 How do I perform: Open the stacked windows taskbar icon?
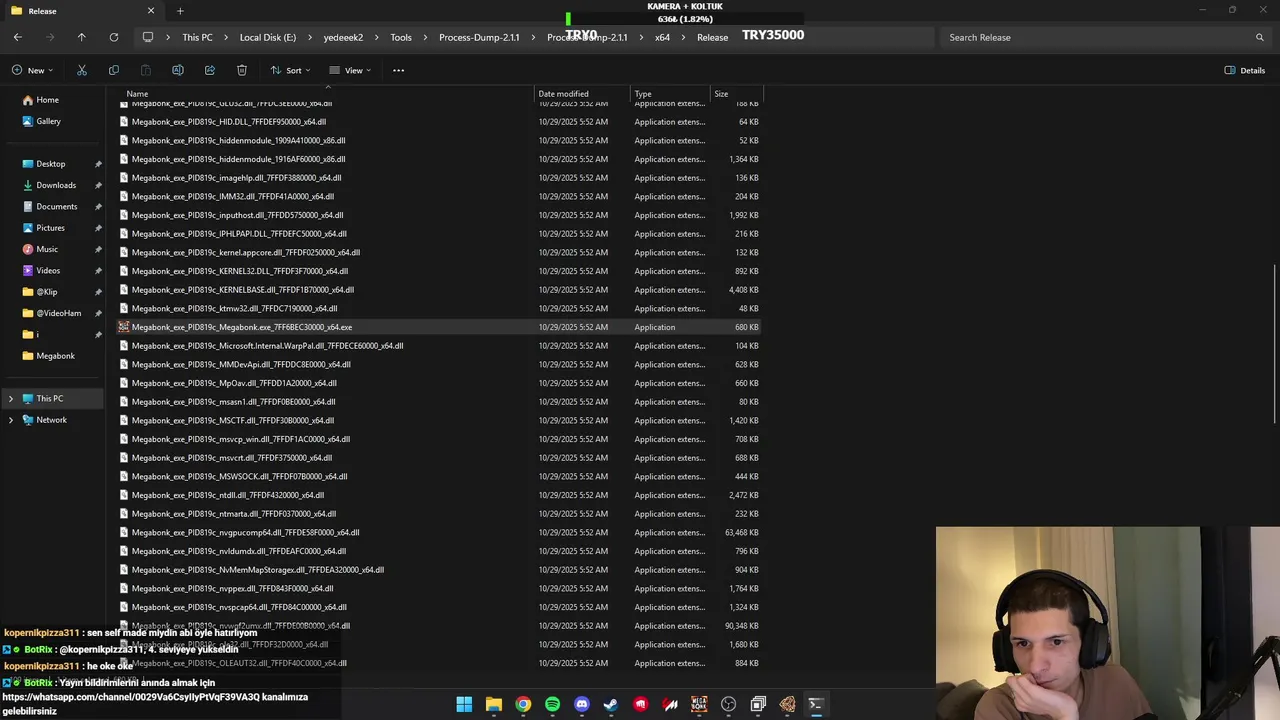point(758,704)
